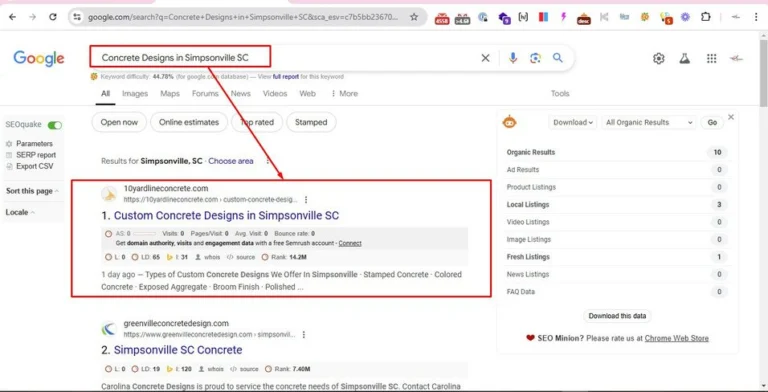Screen dimensions: 768x392
Task: Switch to the Maps tab
Action: pyautogui.click(x=170, y=94)
